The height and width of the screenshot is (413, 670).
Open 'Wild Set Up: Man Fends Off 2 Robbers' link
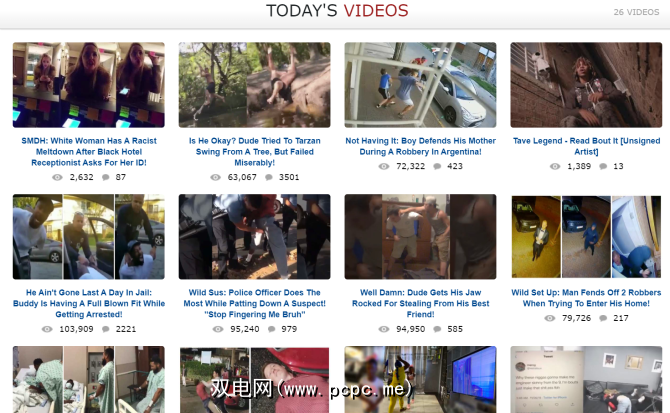586,298
